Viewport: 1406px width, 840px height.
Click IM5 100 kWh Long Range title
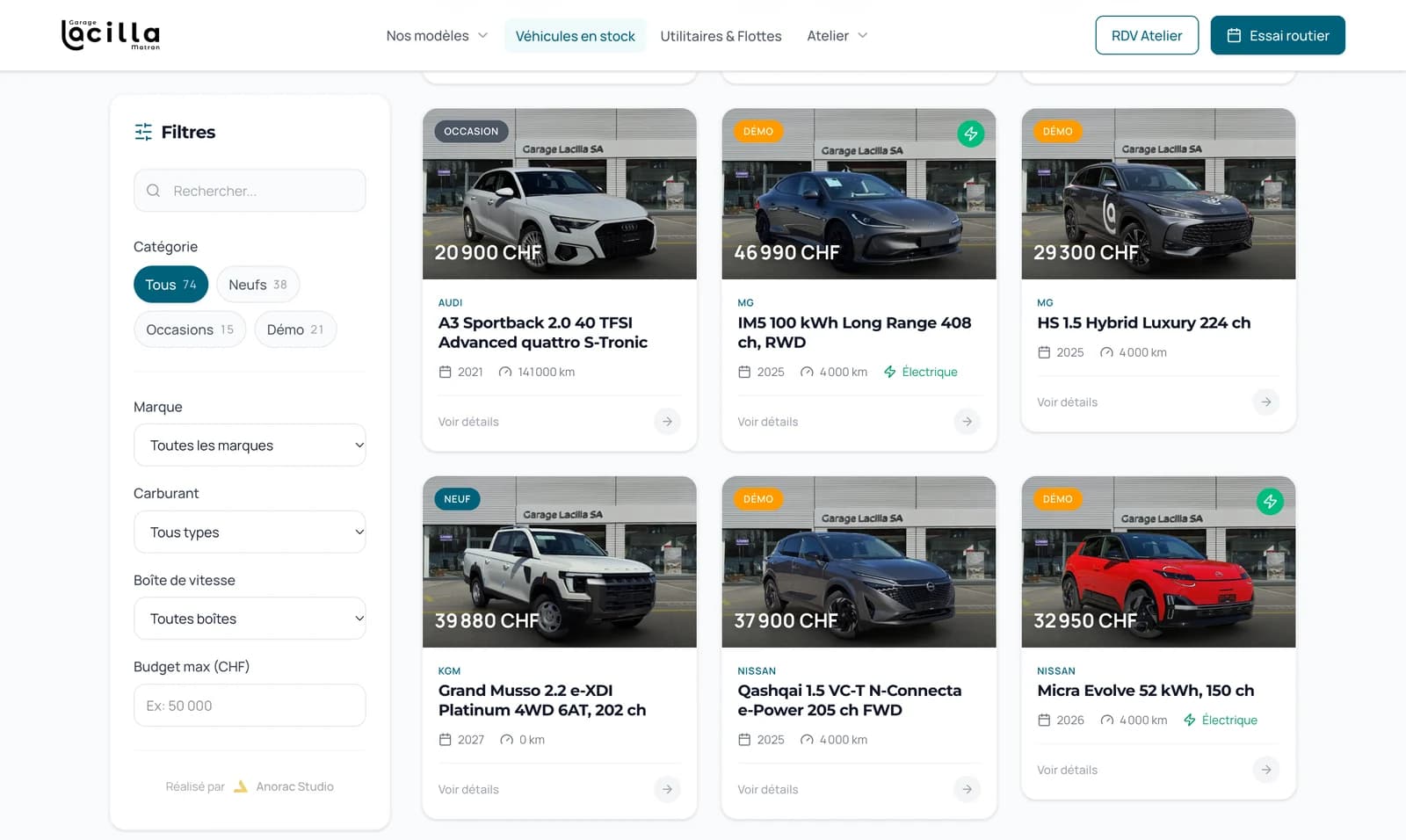[854, 332]
